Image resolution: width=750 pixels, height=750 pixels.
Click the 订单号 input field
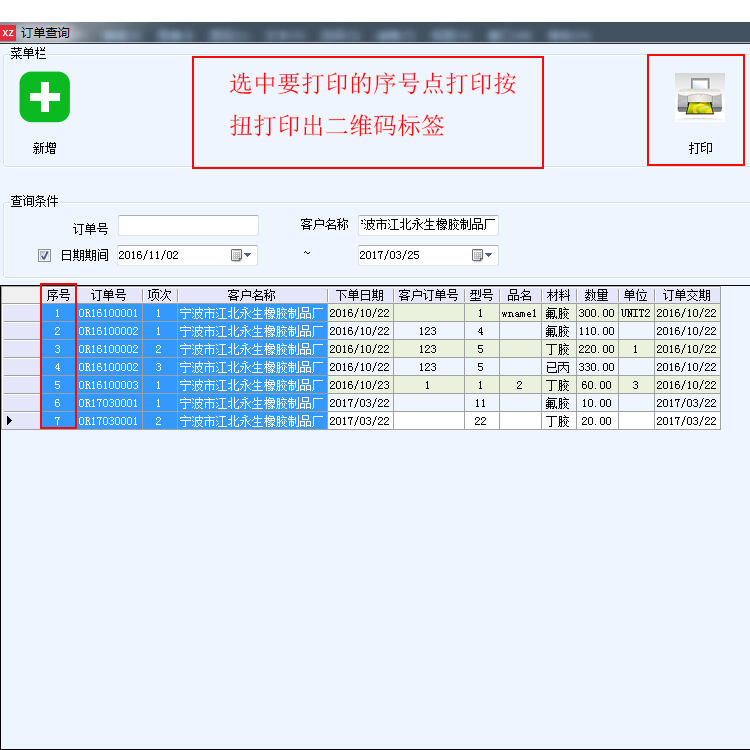(188, 225)
